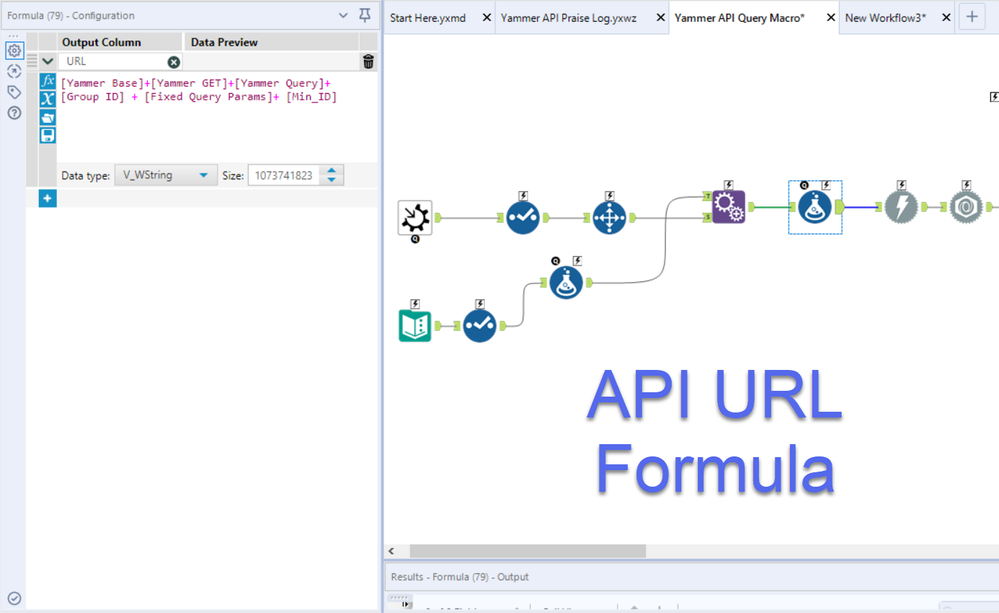This screenshot has height=613, width=999.
Task: Select the gray lightning bolt tool on the canvas
Action: pos(899,205)
